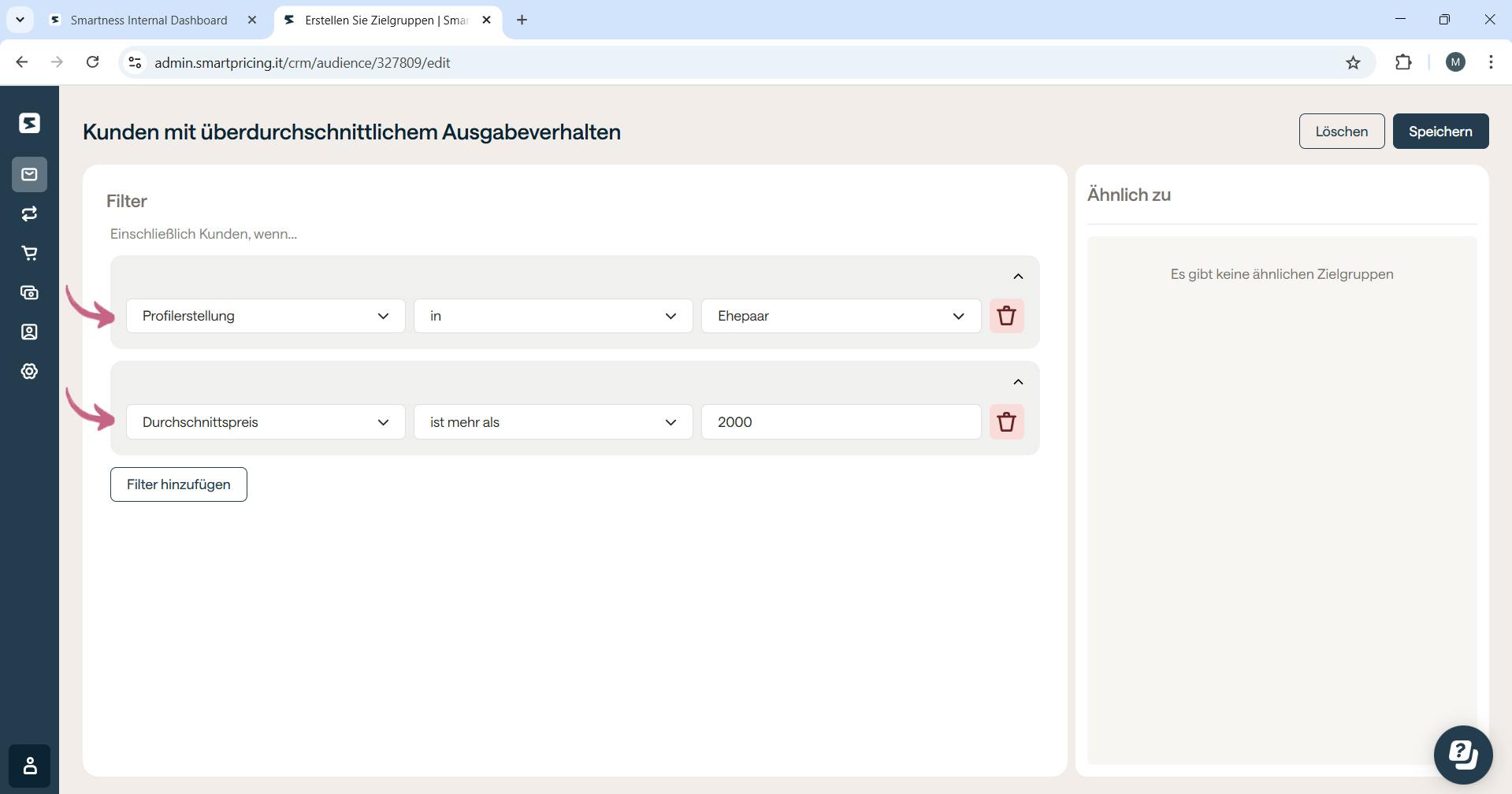Open the mail/CRM sidebar icon
The image size is (1512, 794).
point(29,174)
